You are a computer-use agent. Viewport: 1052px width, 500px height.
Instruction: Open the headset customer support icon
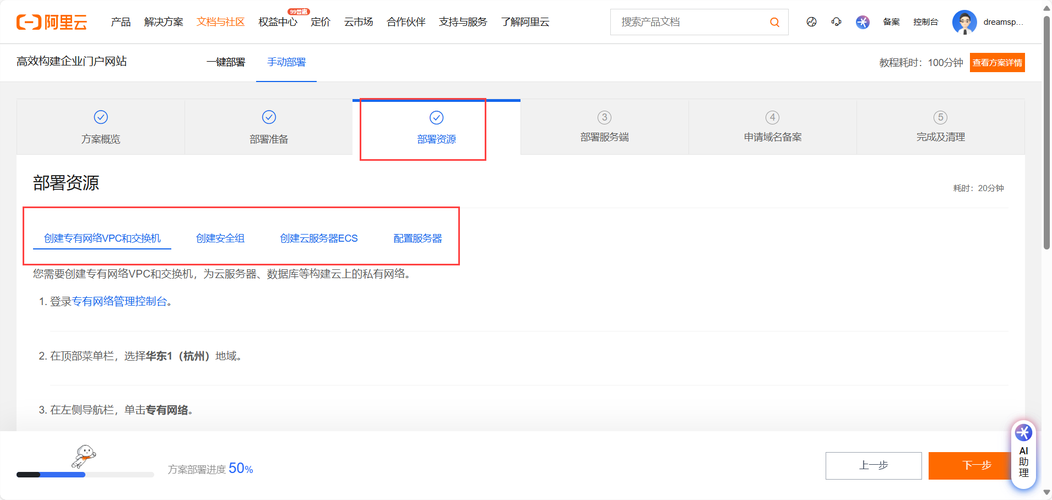click(836, 22)
